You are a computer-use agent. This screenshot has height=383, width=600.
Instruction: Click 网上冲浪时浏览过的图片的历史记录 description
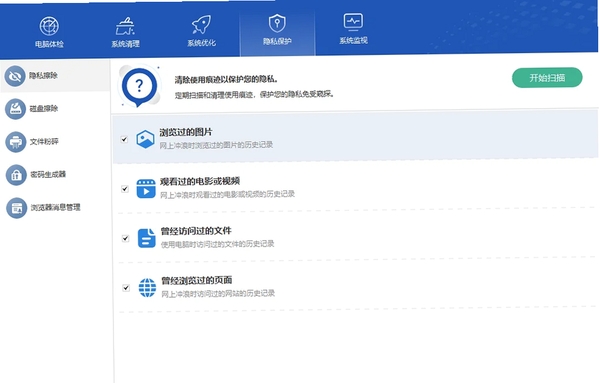pyautogui.click(x=216, y=145)
